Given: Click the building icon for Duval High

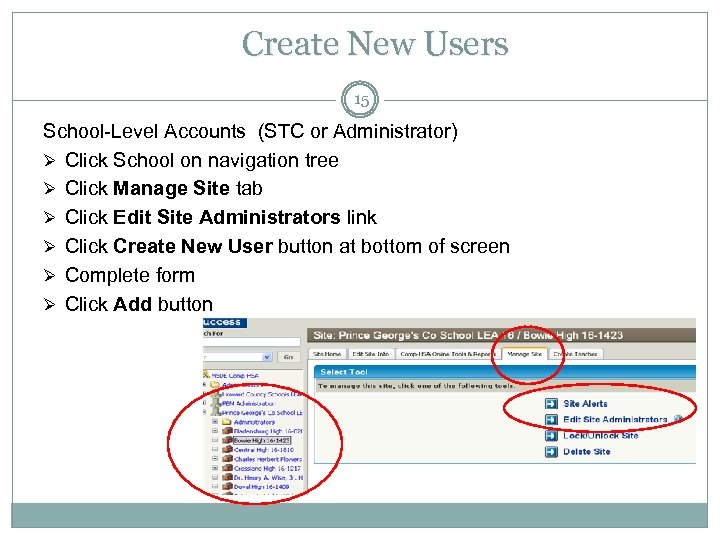Looking at the screenshot, I should coord(227,486).
